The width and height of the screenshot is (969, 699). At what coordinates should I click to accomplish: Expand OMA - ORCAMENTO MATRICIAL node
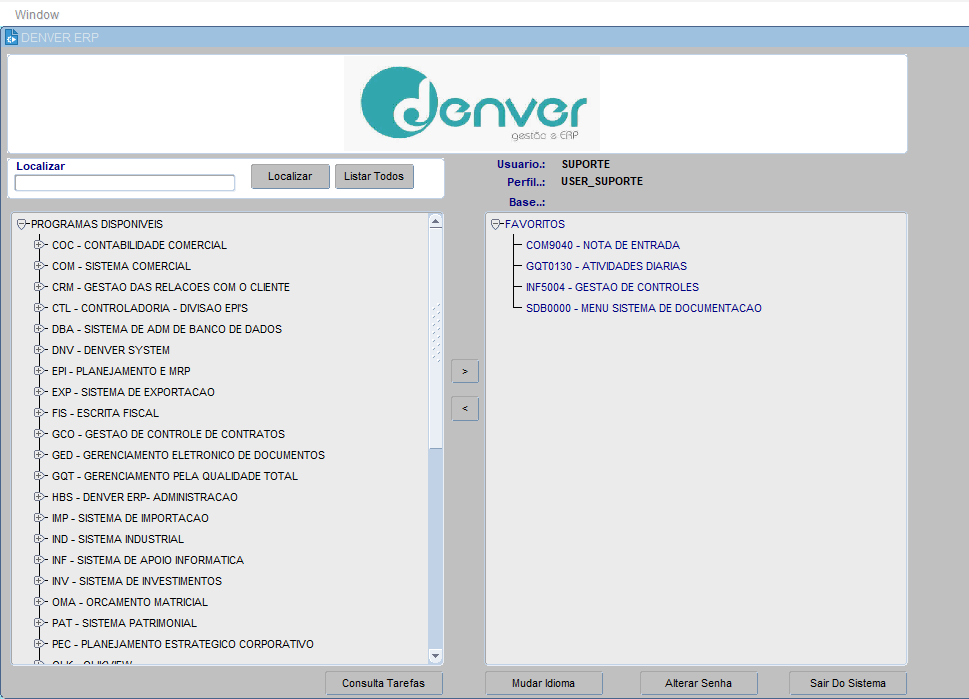click(39, 602)
